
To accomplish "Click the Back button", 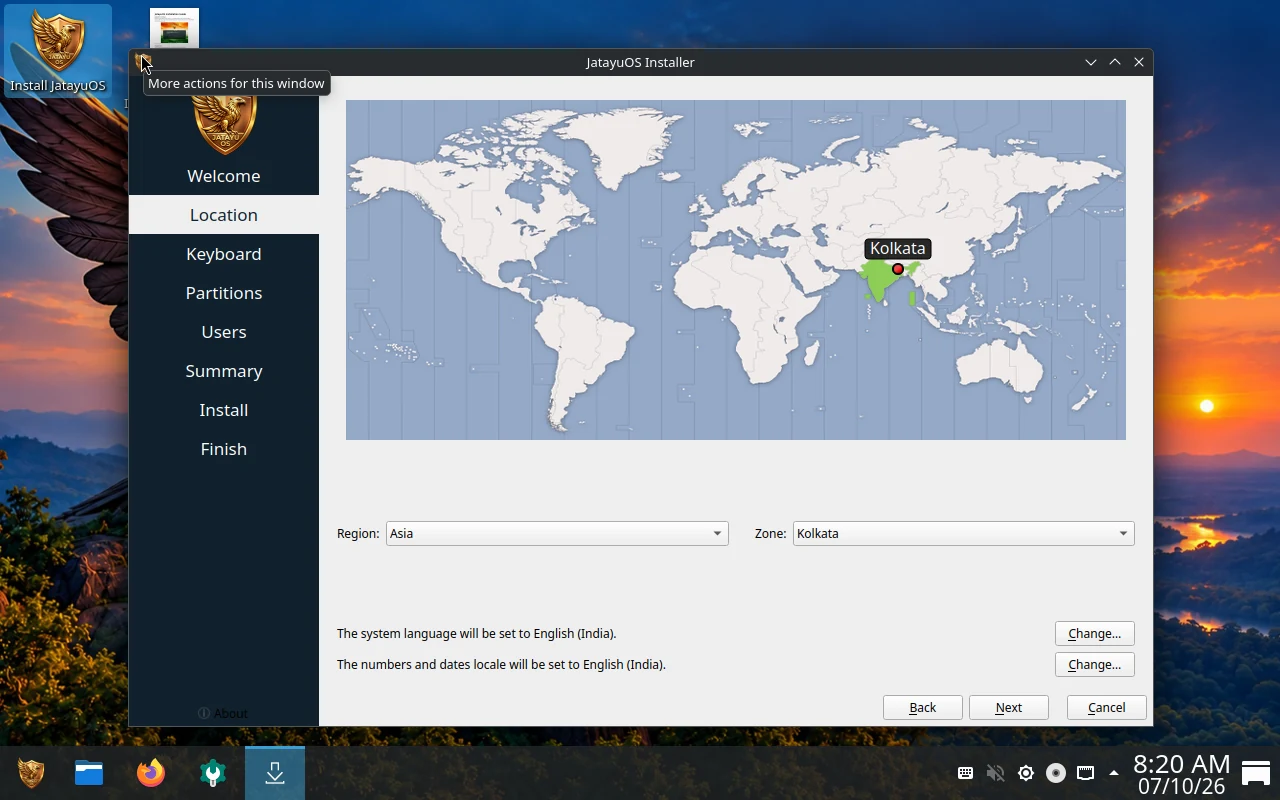I will pos(923,707).
